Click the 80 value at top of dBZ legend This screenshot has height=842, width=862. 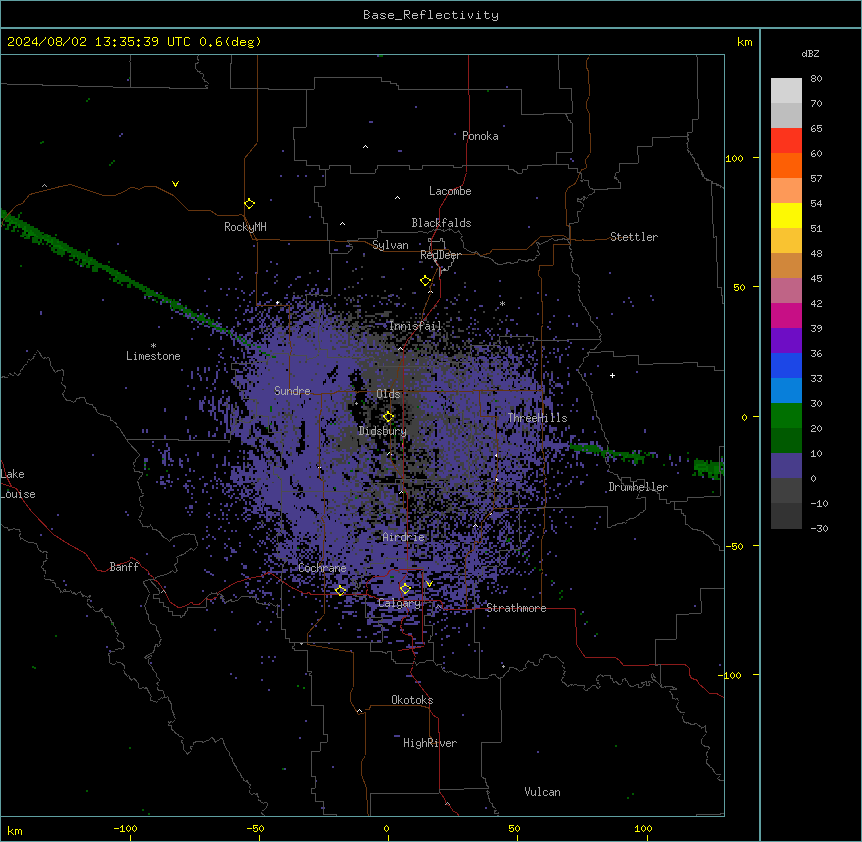point(816,79)
